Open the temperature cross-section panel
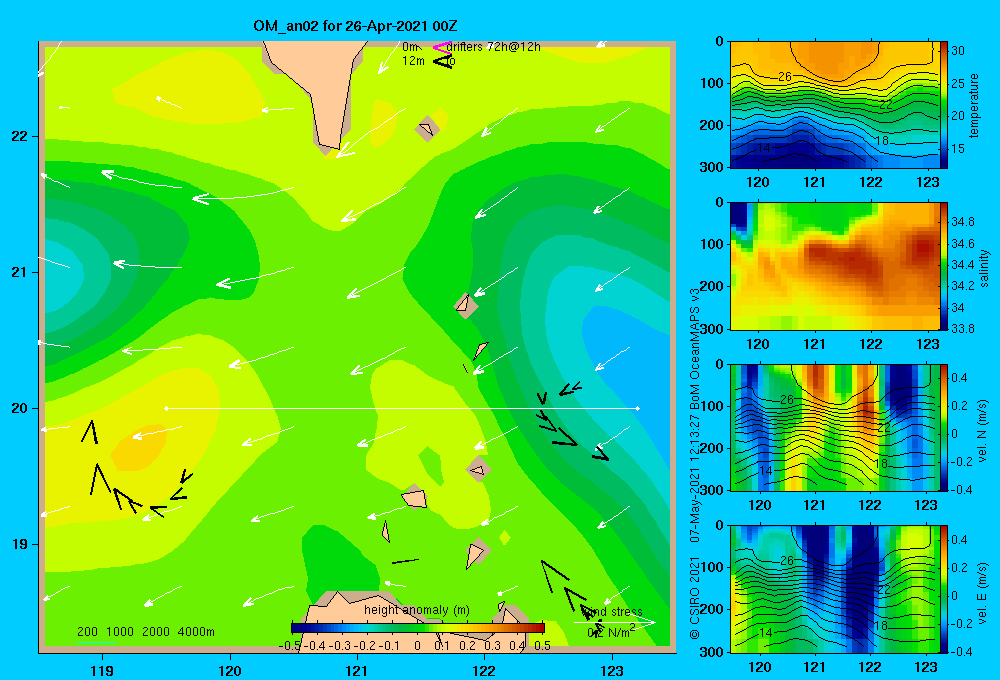Image resolution: width=1000 pixels, height=680 pixels. click(x=834, y=105)
